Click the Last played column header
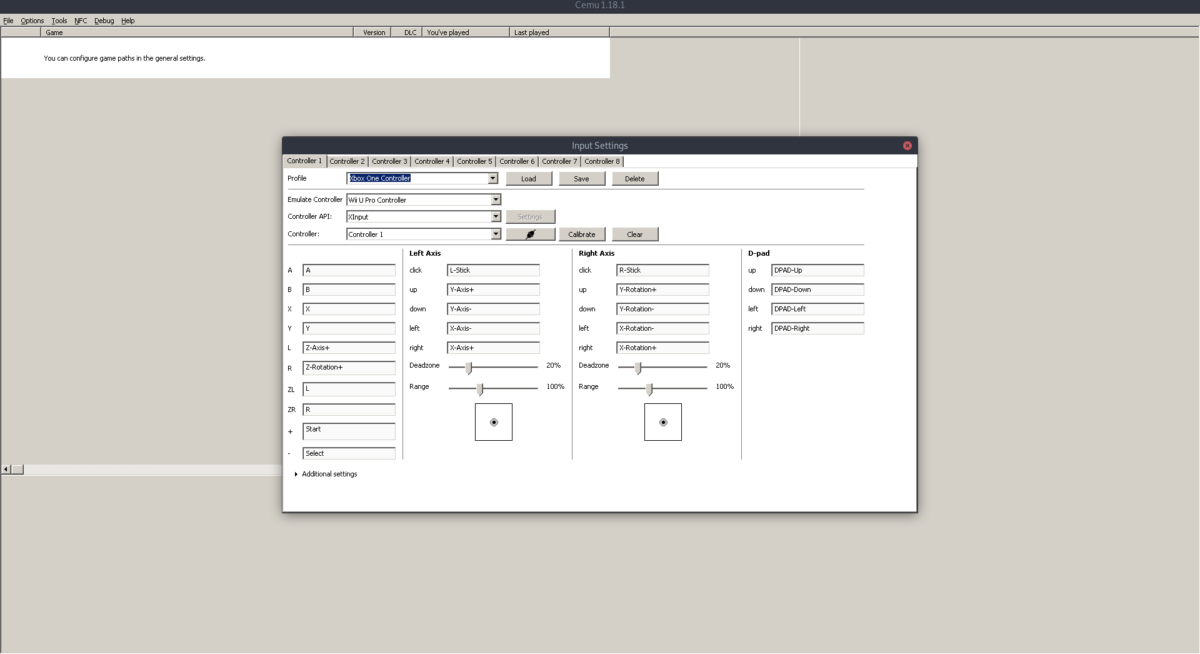 click(559, 32)
